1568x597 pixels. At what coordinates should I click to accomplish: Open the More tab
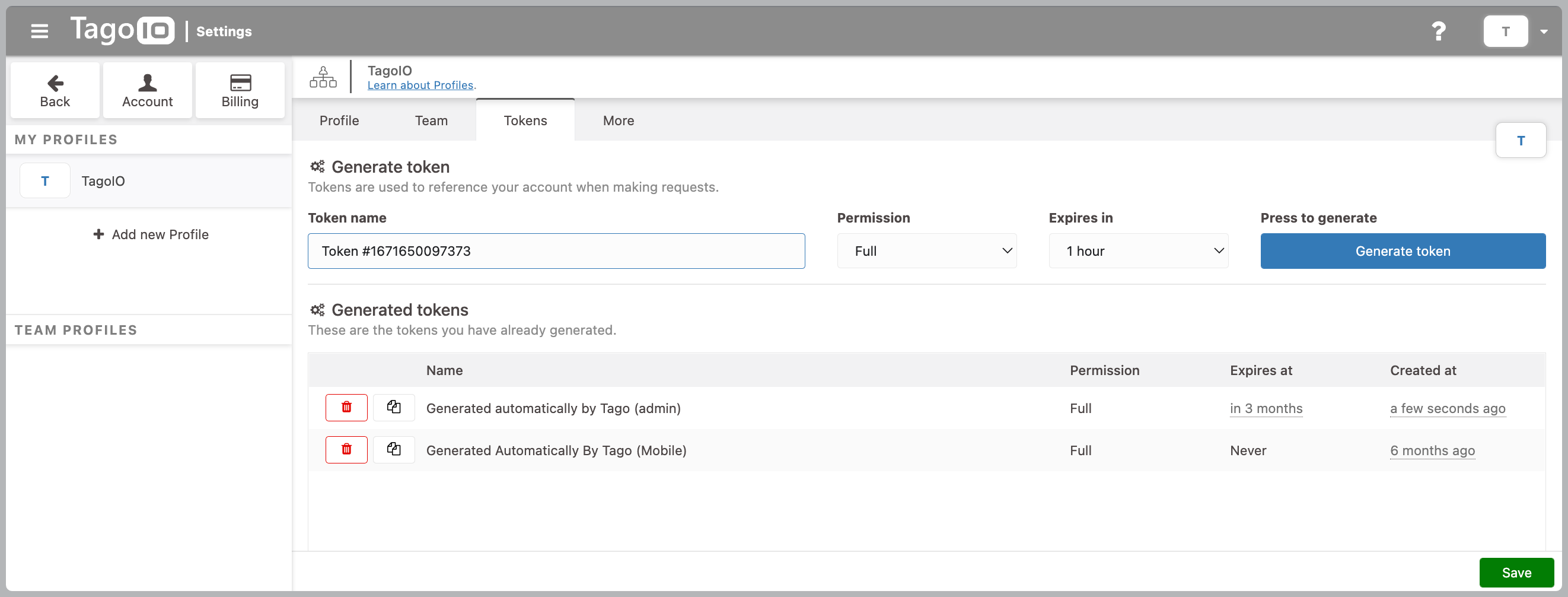pos(619,120)
